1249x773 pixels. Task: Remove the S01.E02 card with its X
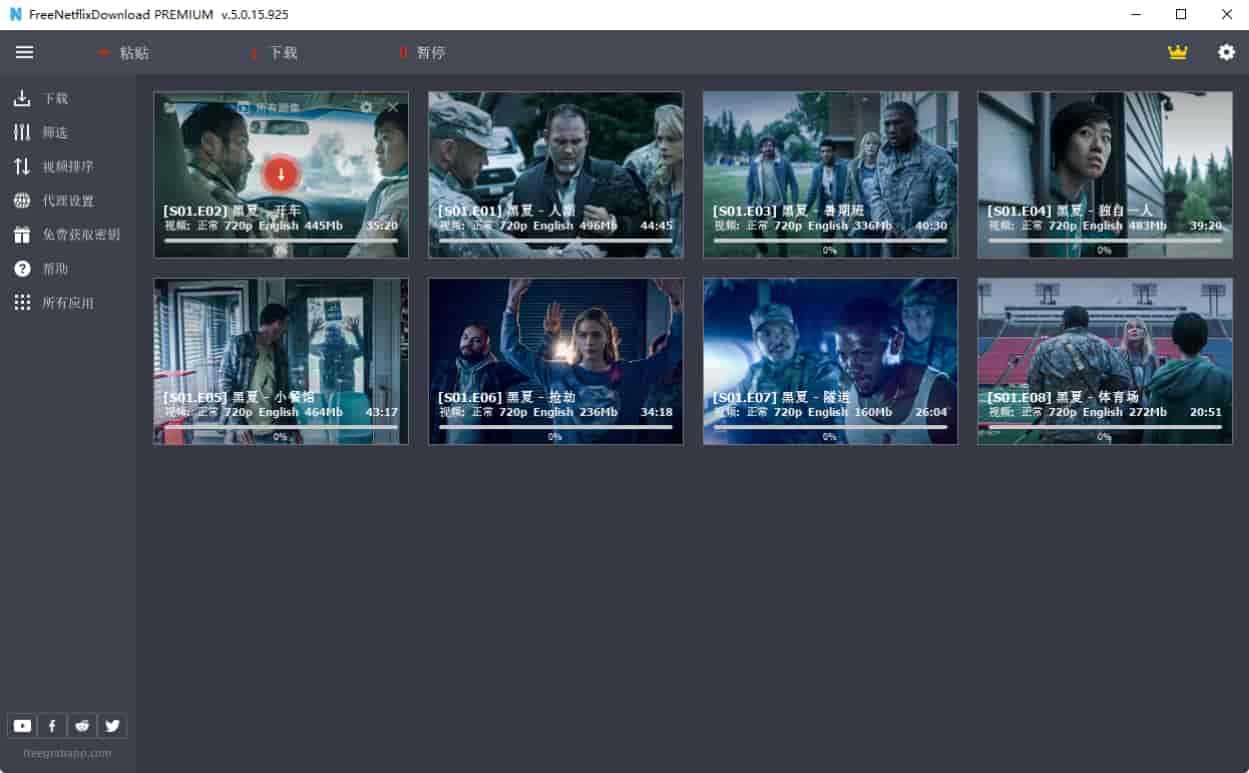[x=393, y=107]
